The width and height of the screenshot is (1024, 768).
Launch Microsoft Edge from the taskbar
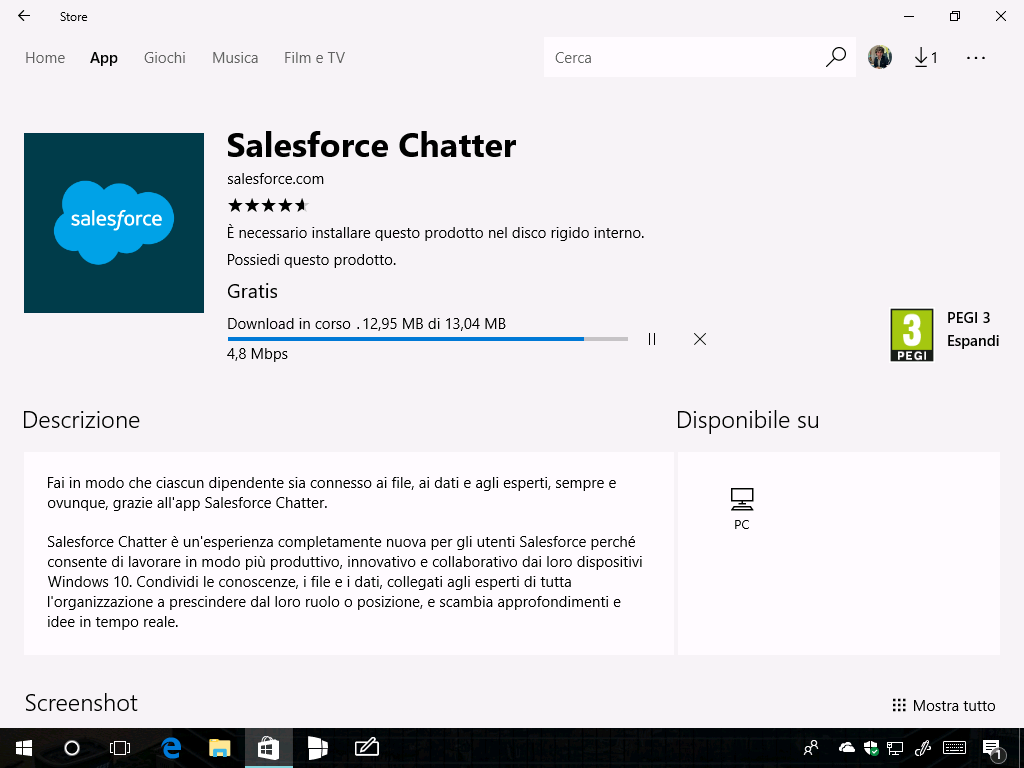171,748
